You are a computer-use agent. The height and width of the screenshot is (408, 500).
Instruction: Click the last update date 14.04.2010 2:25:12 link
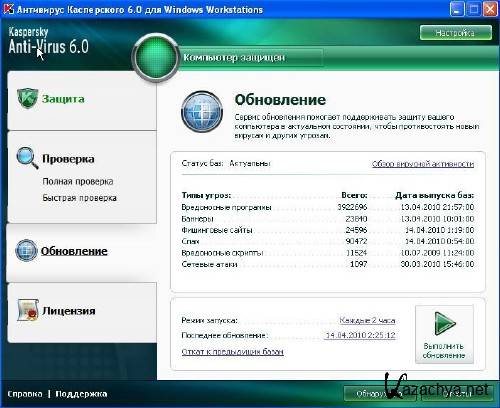point(360,335)
